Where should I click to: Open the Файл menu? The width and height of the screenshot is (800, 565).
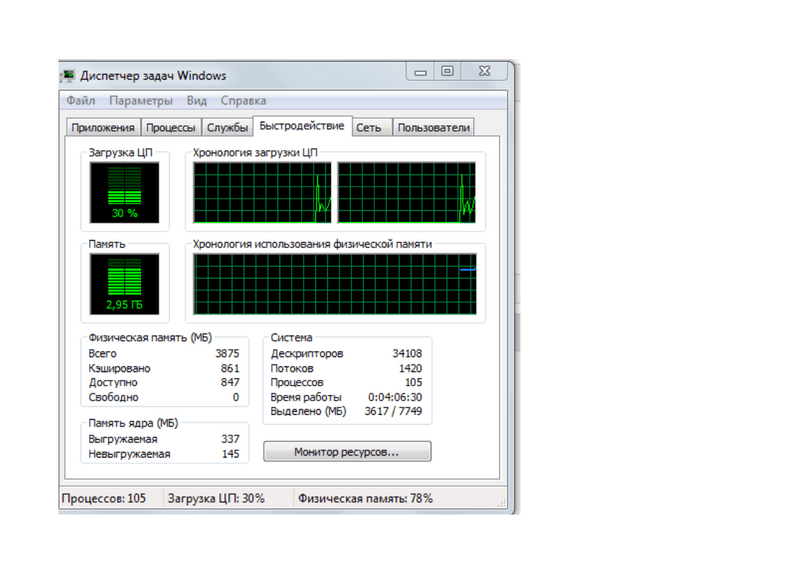(x=81, y=101)
